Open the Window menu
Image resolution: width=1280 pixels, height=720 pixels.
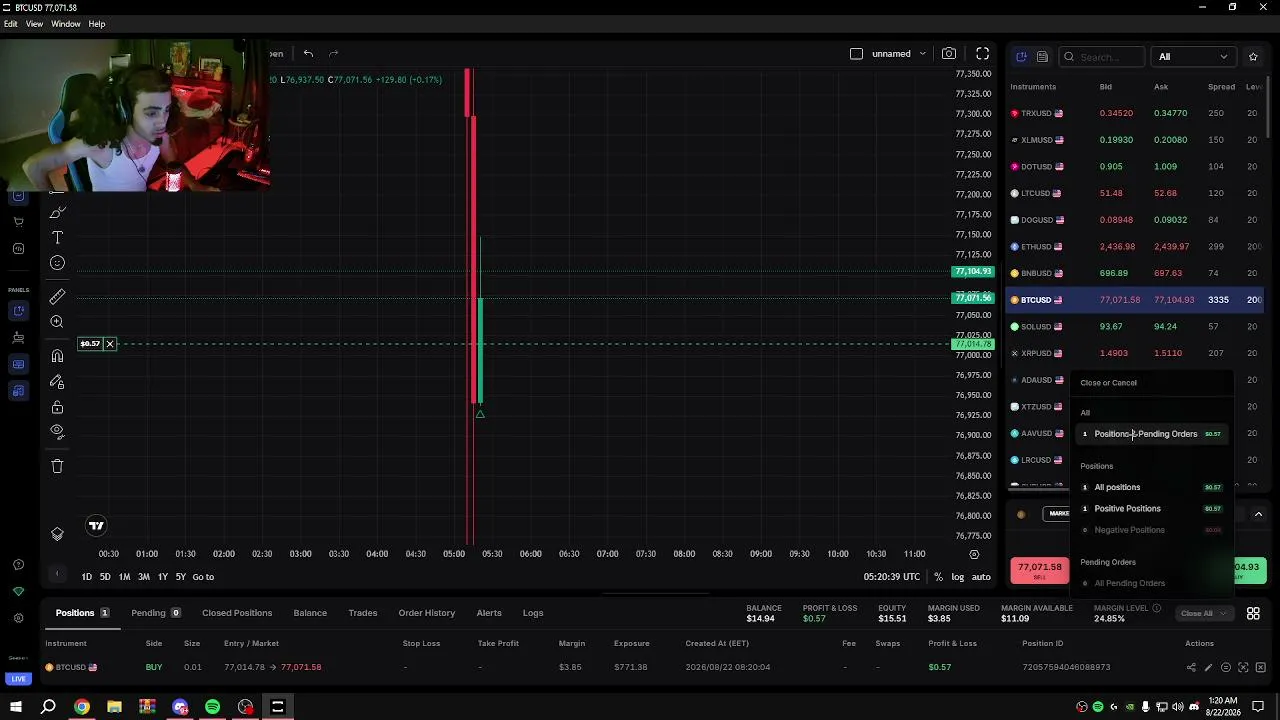click(66, 24)
